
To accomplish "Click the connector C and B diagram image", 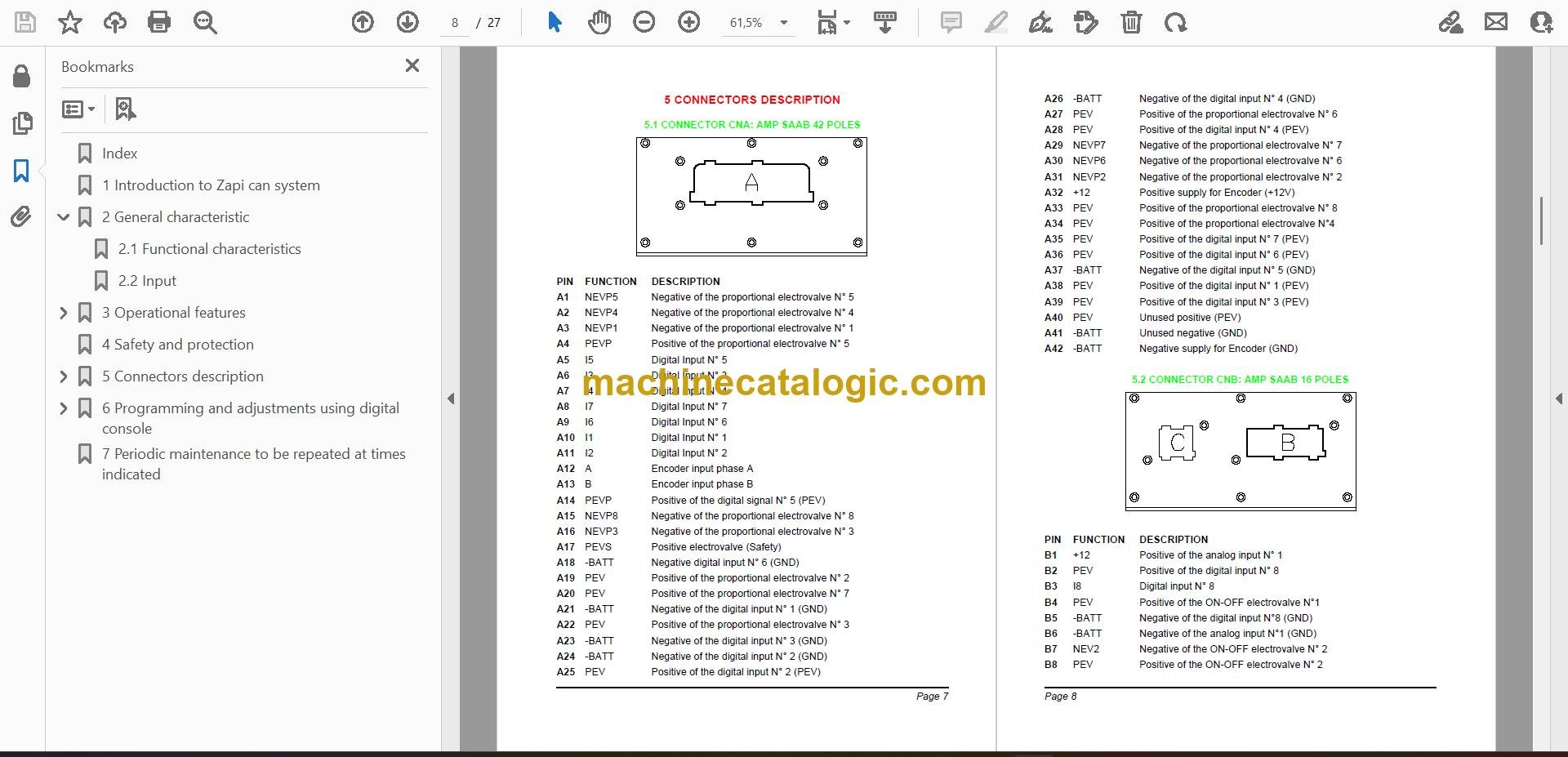I will click(1241, 451).
